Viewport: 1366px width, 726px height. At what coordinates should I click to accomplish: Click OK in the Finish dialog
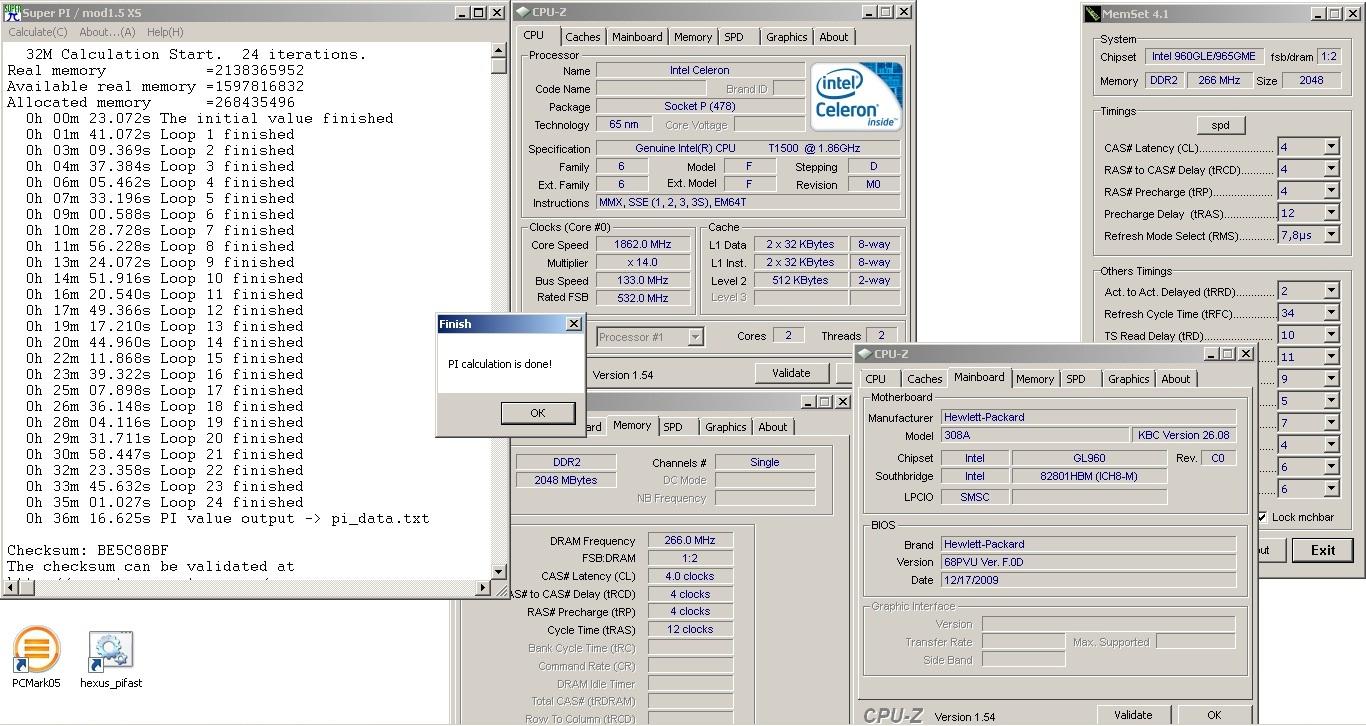pyautogui.click(x=537, y=413)
